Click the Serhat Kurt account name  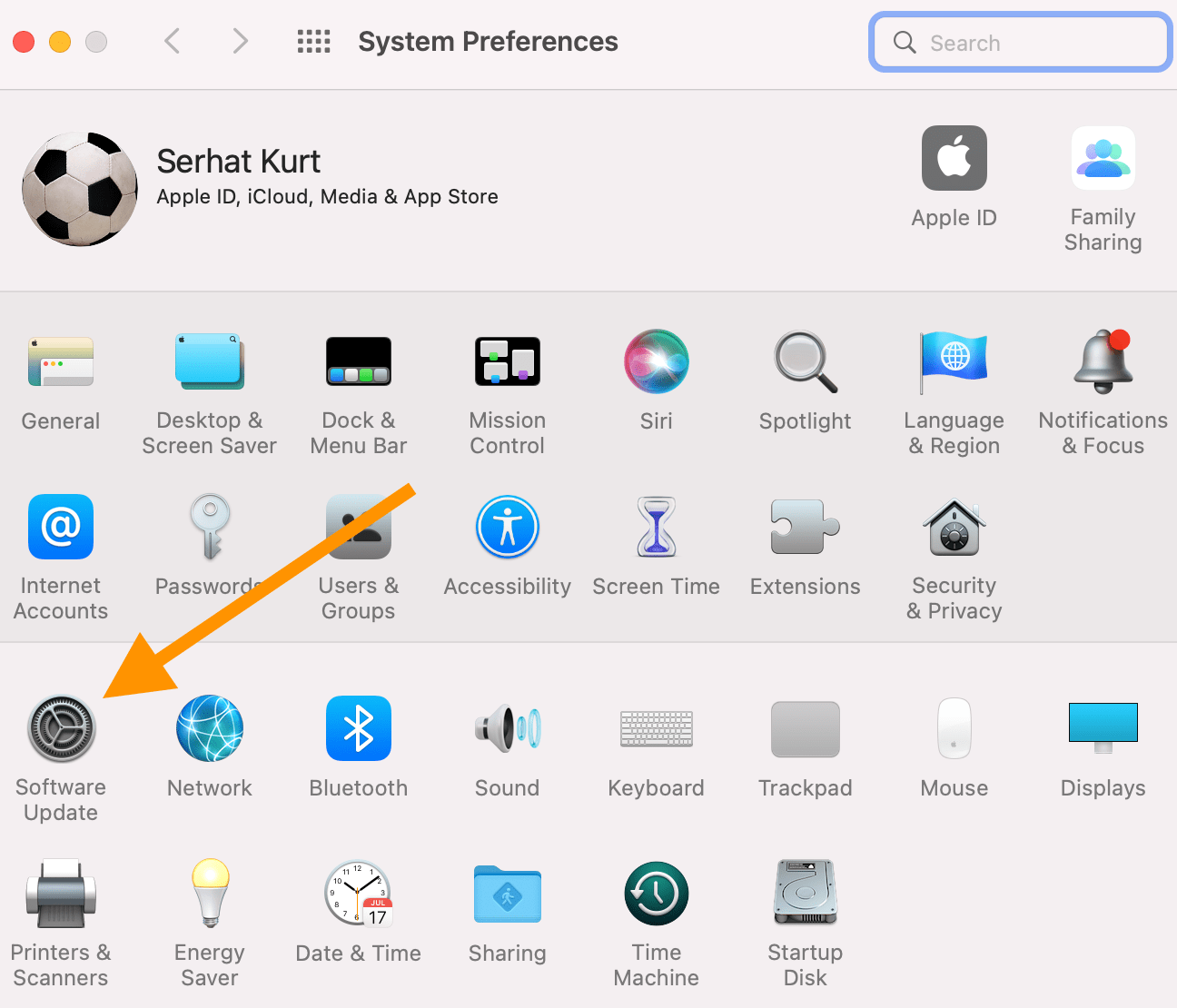[x=239, y=161]
